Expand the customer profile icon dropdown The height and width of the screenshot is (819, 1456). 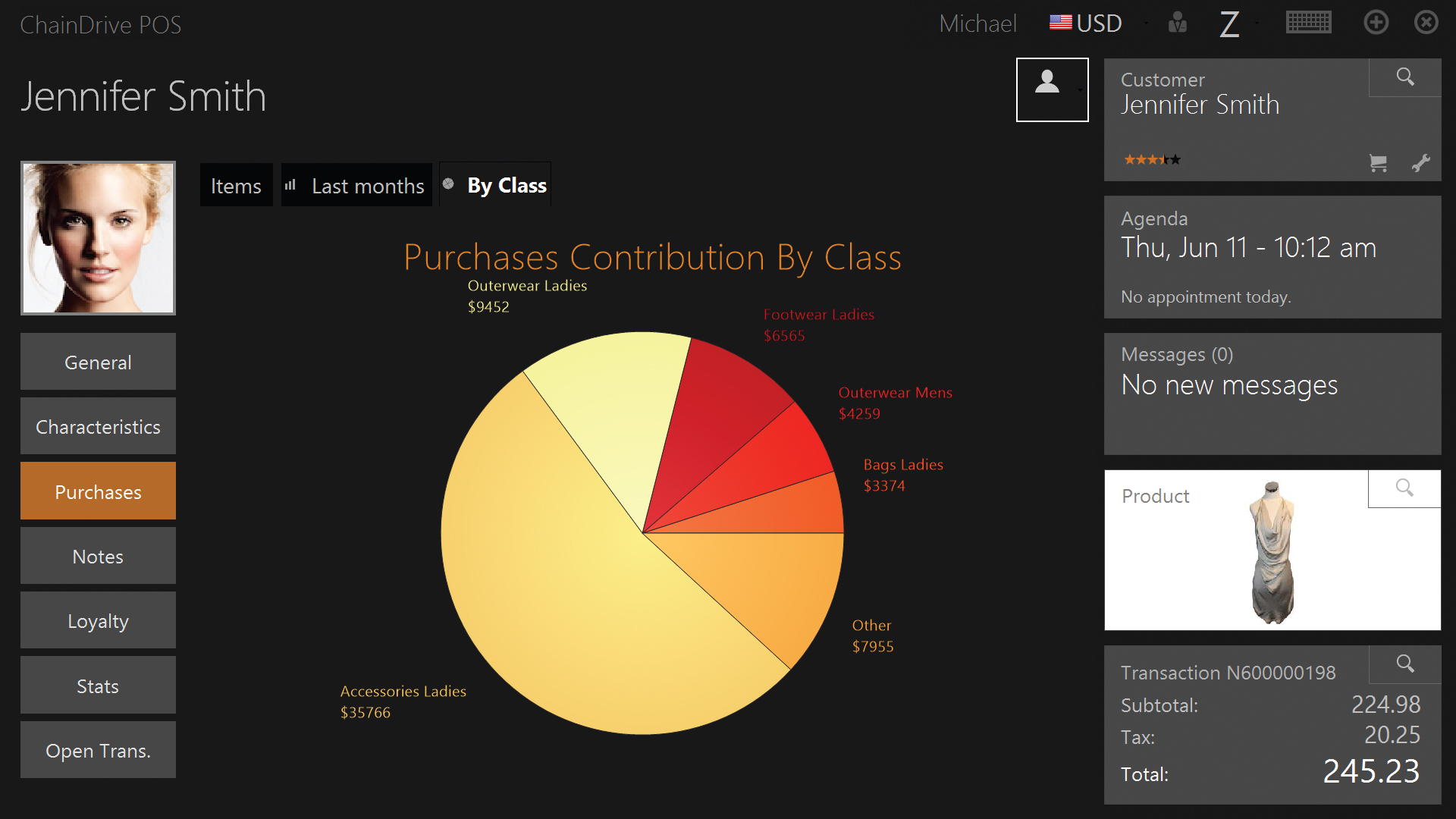[x=1080, y=89]
